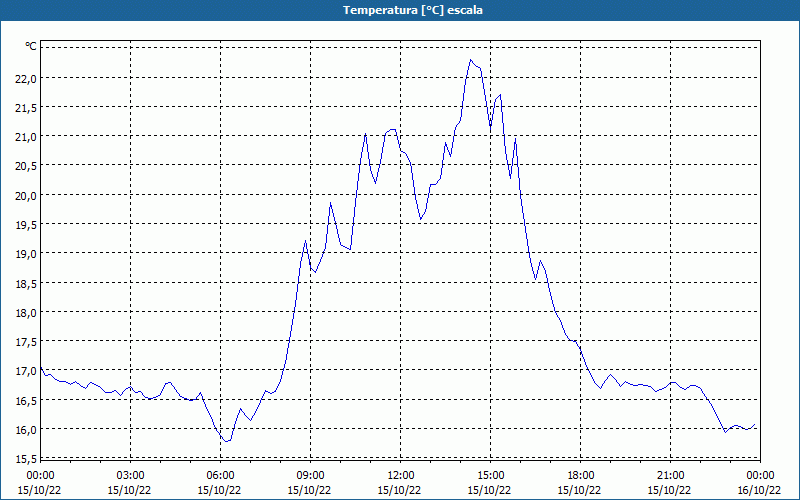Click the 09:00 time marker
This screenshot has width=800, height=500.
click(310, 475)
